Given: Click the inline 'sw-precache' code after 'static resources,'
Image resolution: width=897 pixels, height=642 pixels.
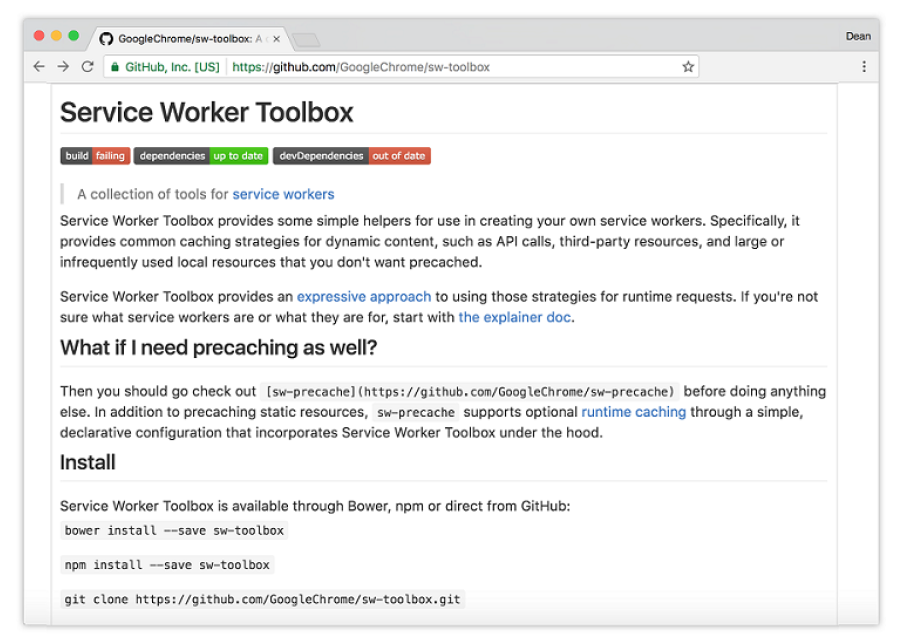Looking at the screenshot, I should click(x=416, y=413).
